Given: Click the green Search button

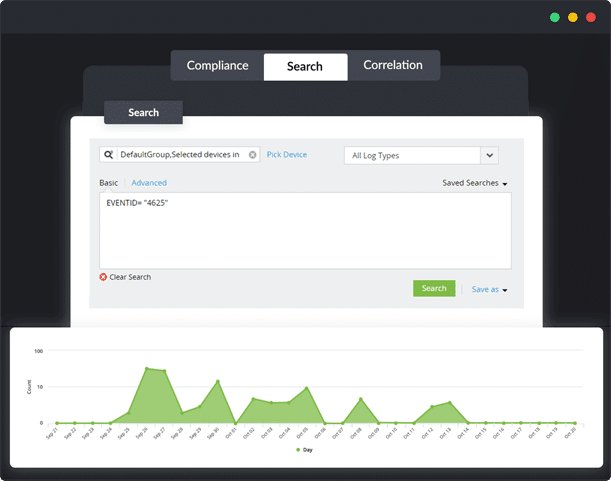Looking at the screenshot, I should tap(434, 288).
